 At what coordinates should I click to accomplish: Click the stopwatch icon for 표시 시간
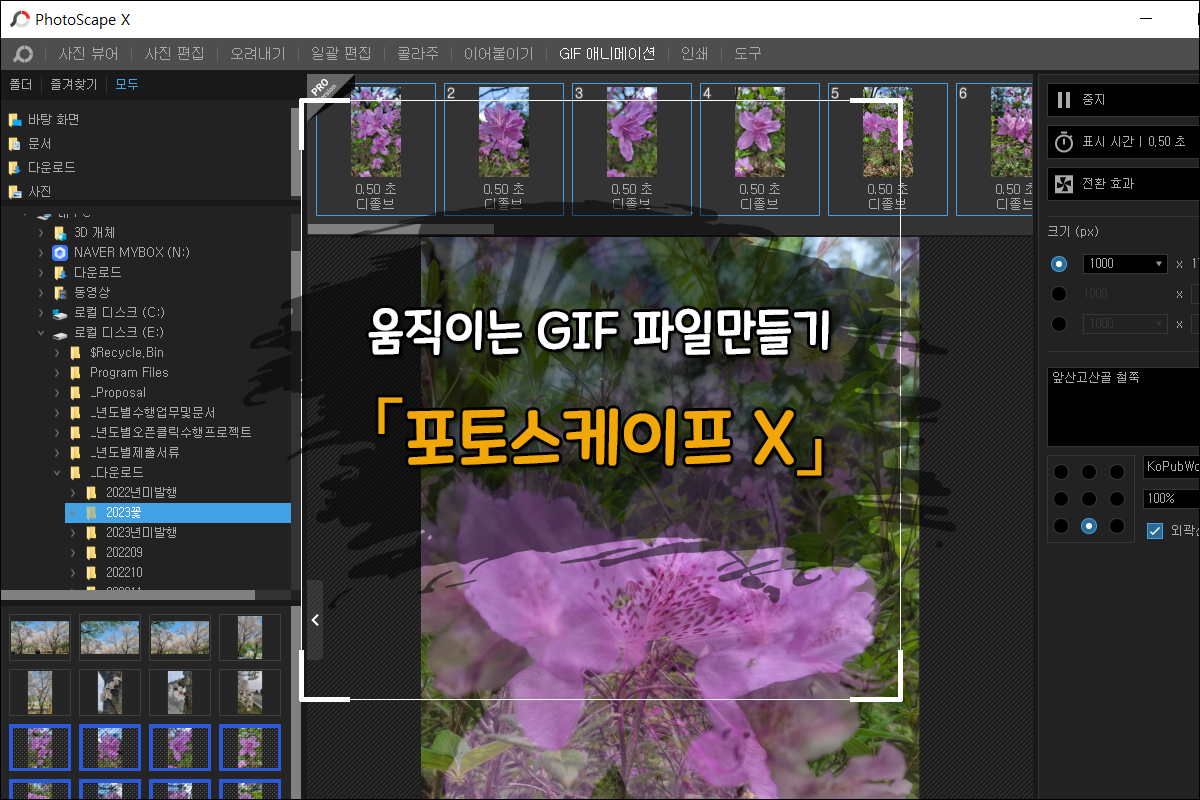[x=1064, y=142]
